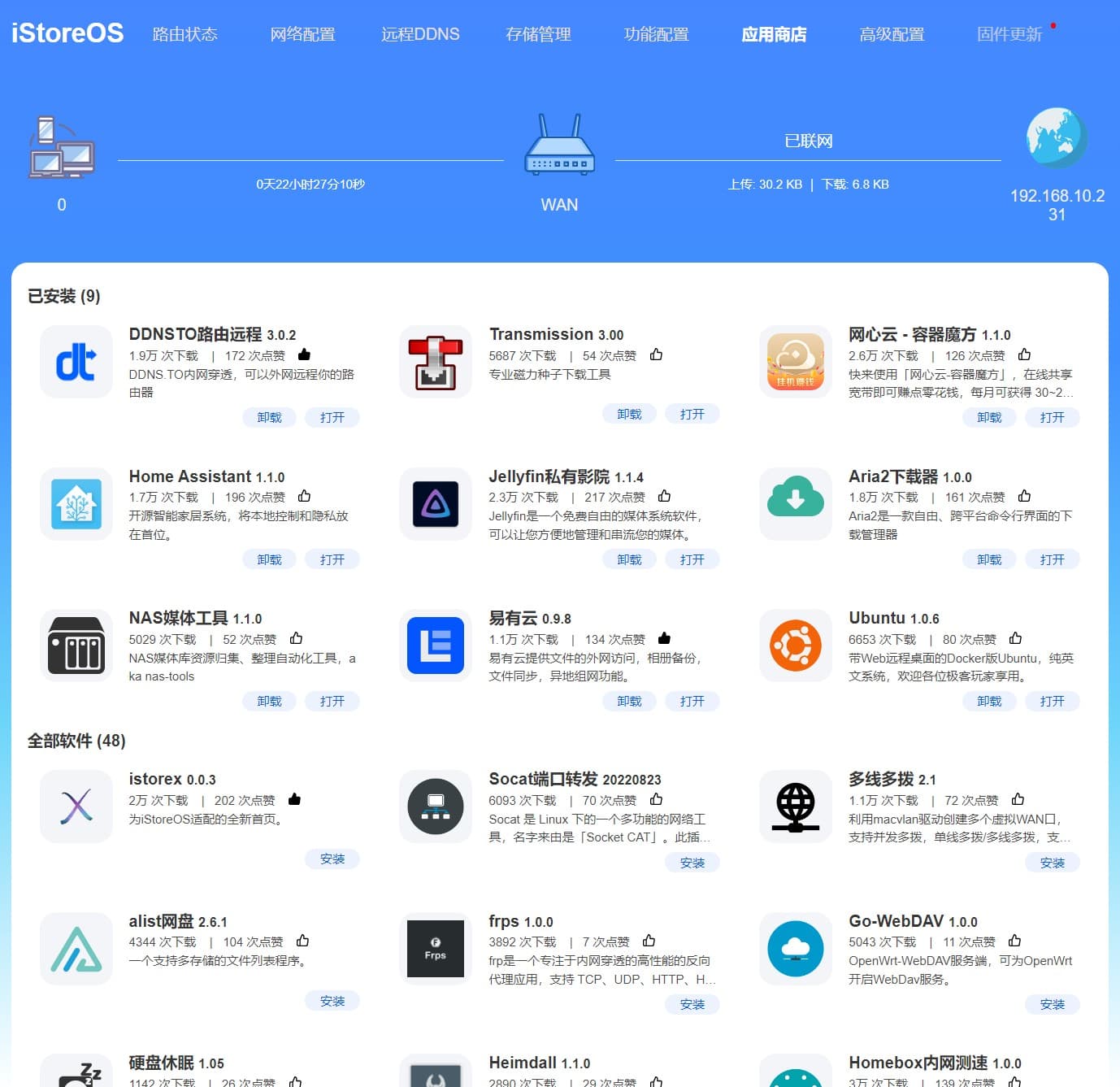1120x1087 pixels.
Task: Click the Jellyfin私有影院 purple icon
Action: (435, 503)
